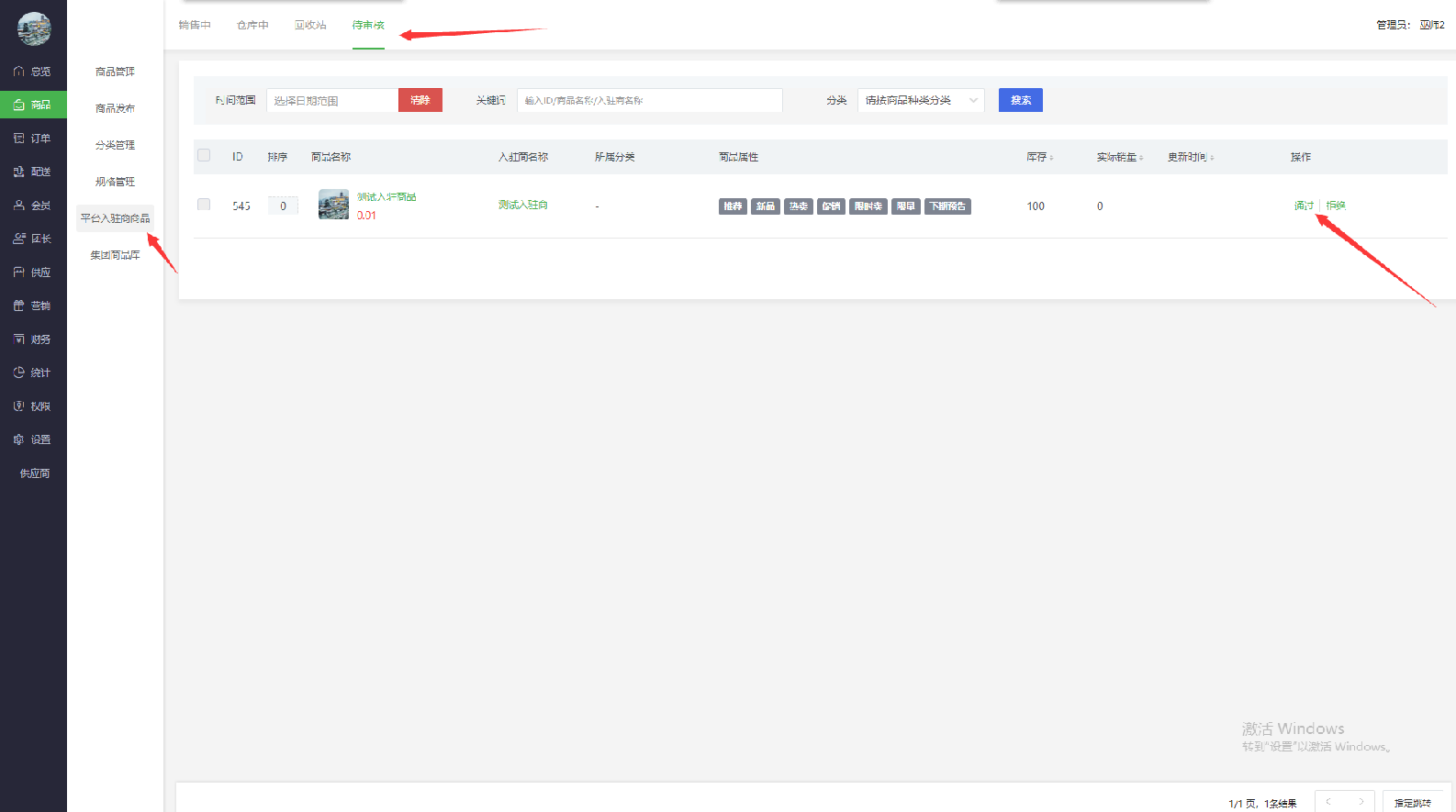Click the green 通过 approve link

pyautogui.click(x=1304, y=206)
